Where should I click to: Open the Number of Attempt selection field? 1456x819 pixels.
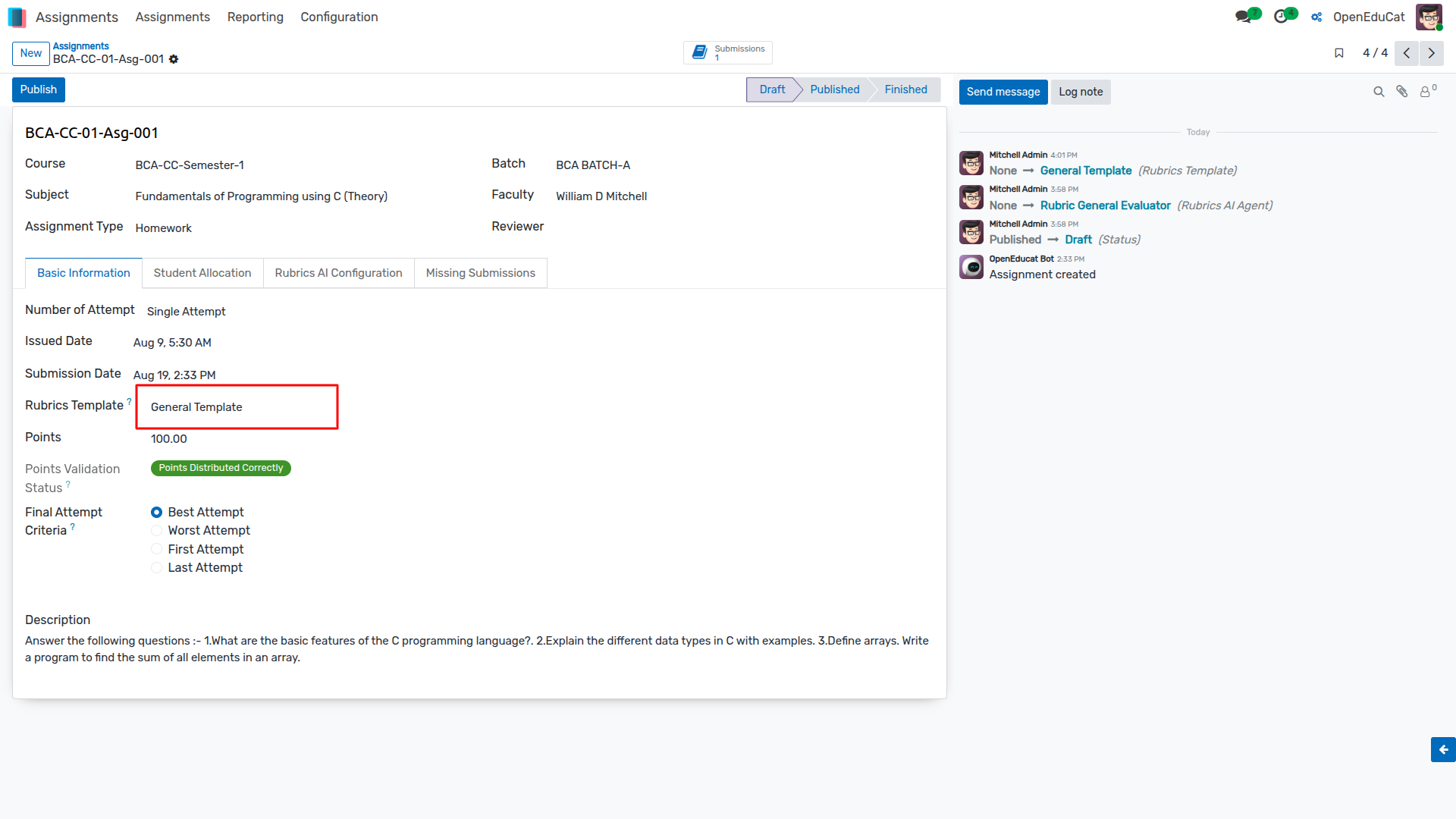pos(187,312)
